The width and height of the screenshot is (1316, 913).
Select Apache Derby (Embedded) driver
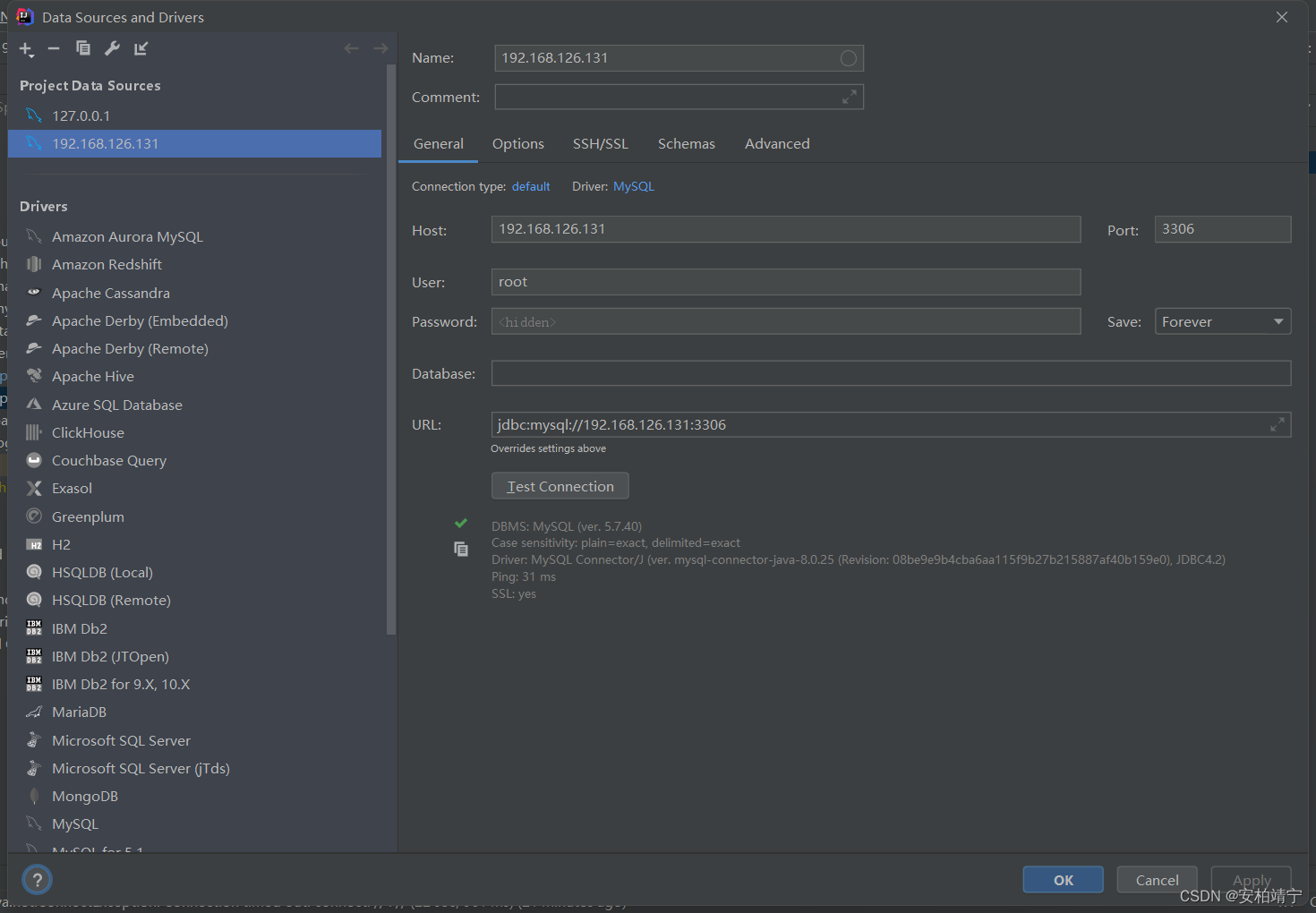pos(195,320)
